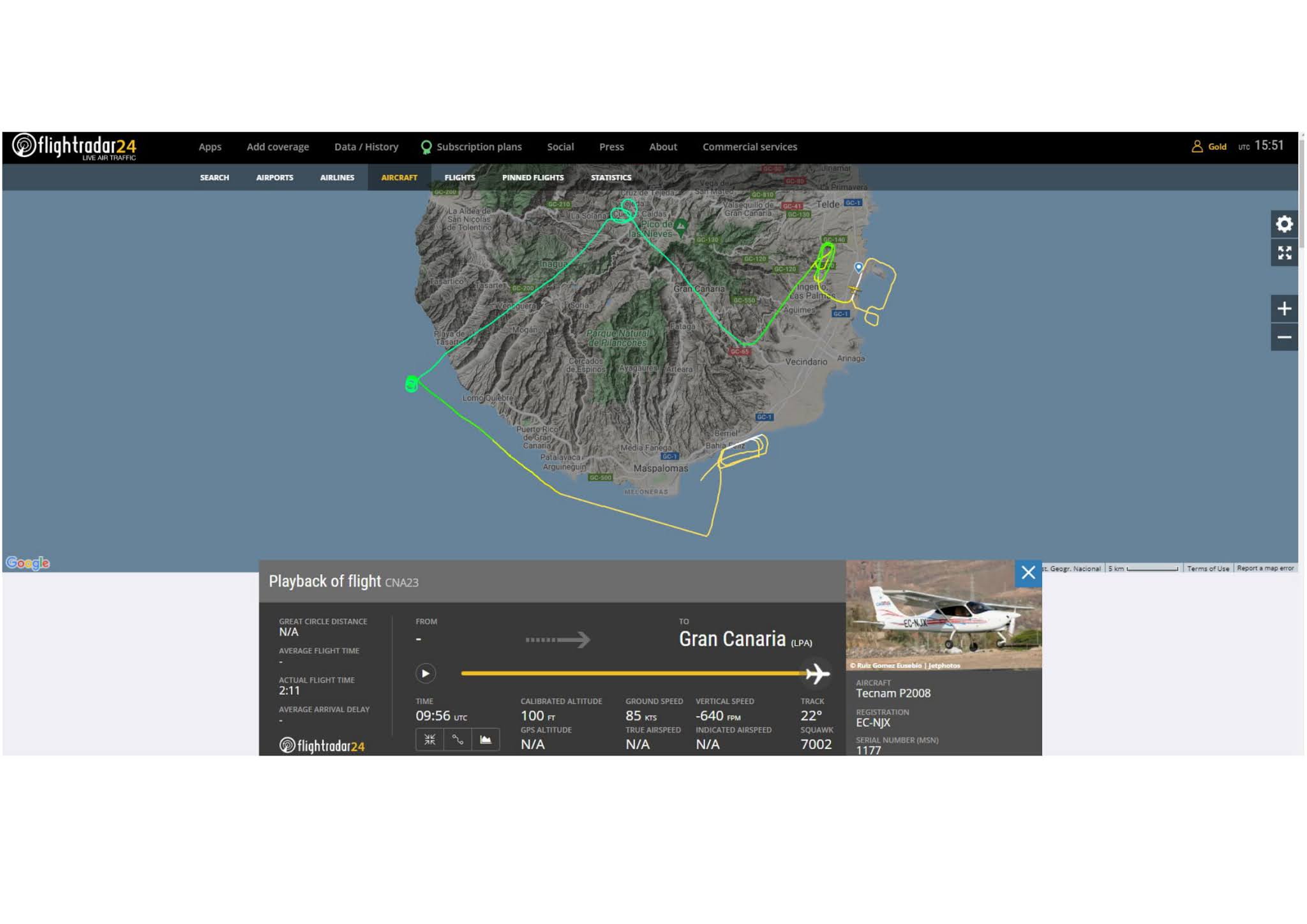Click the Subscription plans lightbulb icon
Viewport: 1307px width, 924px height.
tap(426, 147)
